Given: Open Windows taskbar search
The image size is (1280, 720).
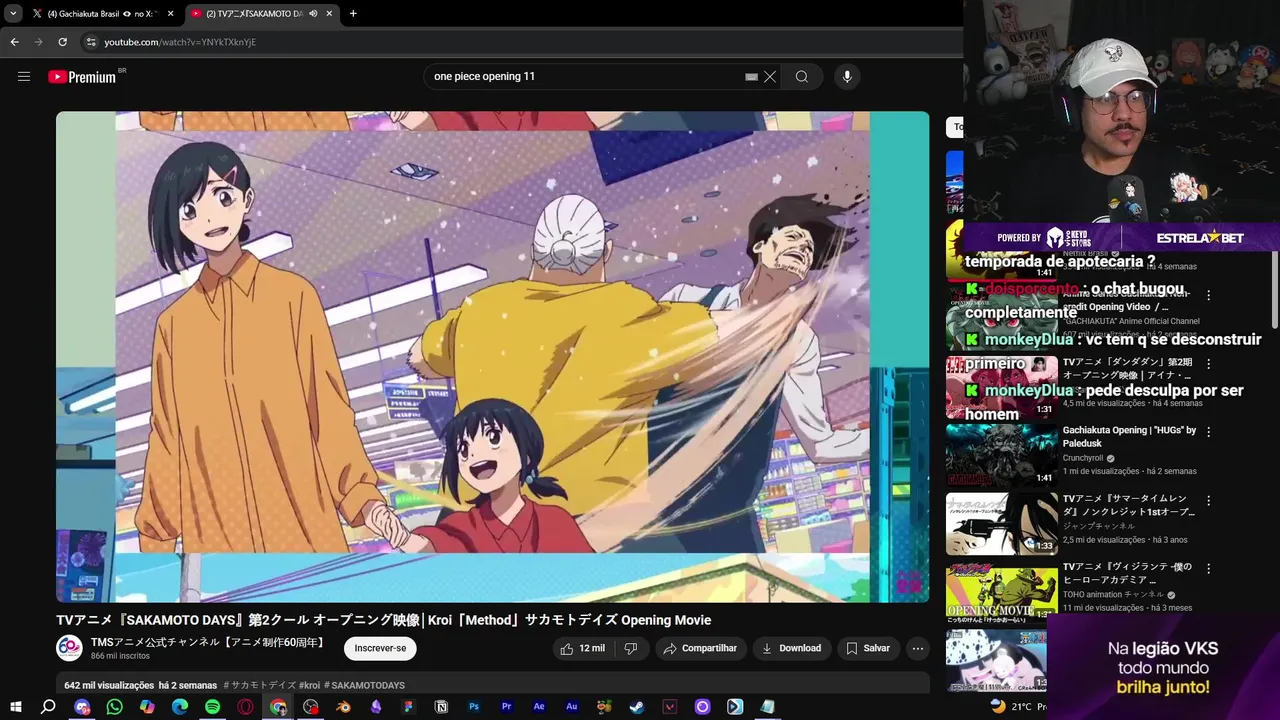Looking at the screenshot, I should [48, 706].
